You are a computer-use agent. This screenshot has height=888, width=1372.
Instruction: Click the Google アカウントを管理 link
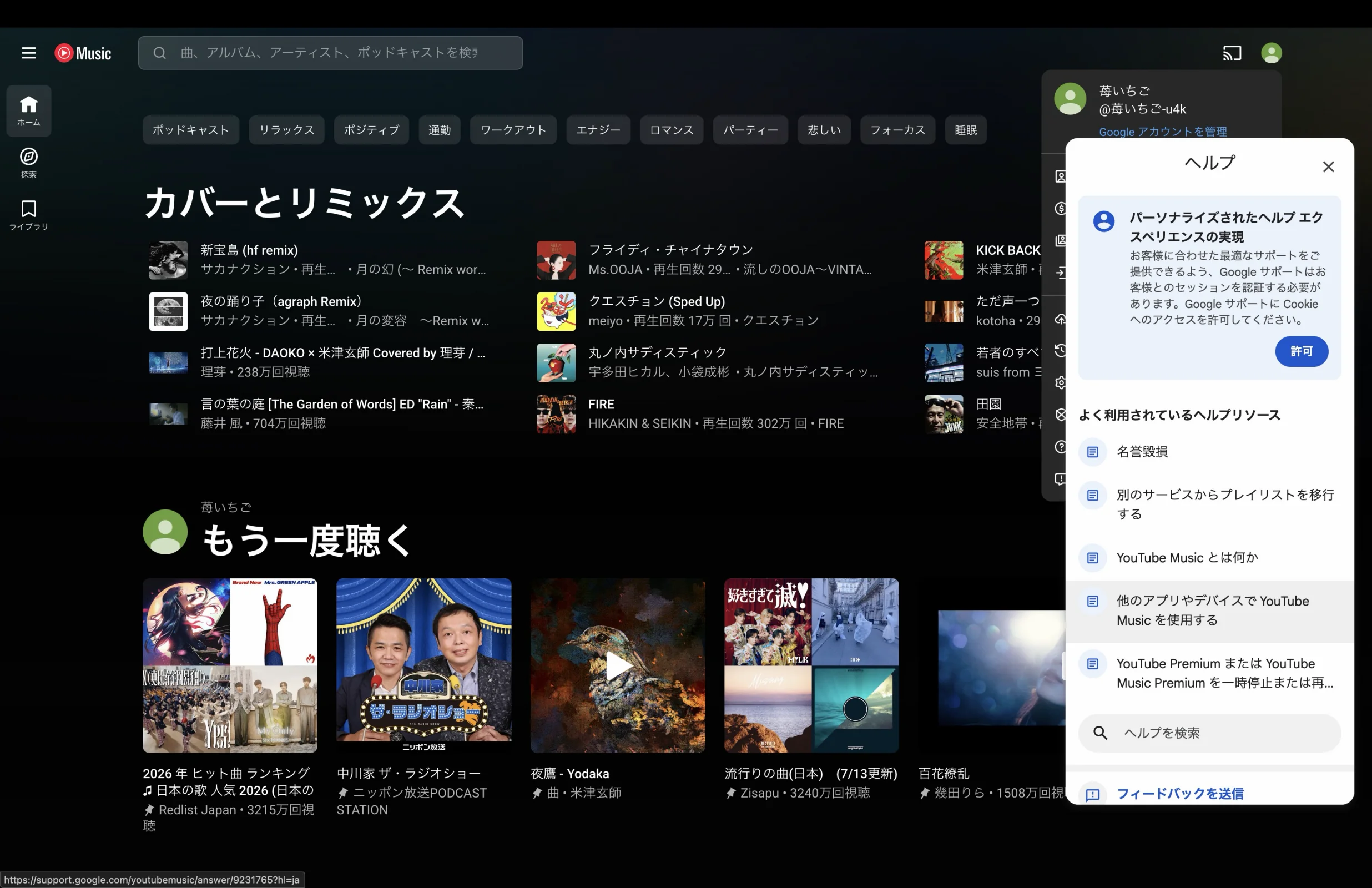[x=1163, y=132]
